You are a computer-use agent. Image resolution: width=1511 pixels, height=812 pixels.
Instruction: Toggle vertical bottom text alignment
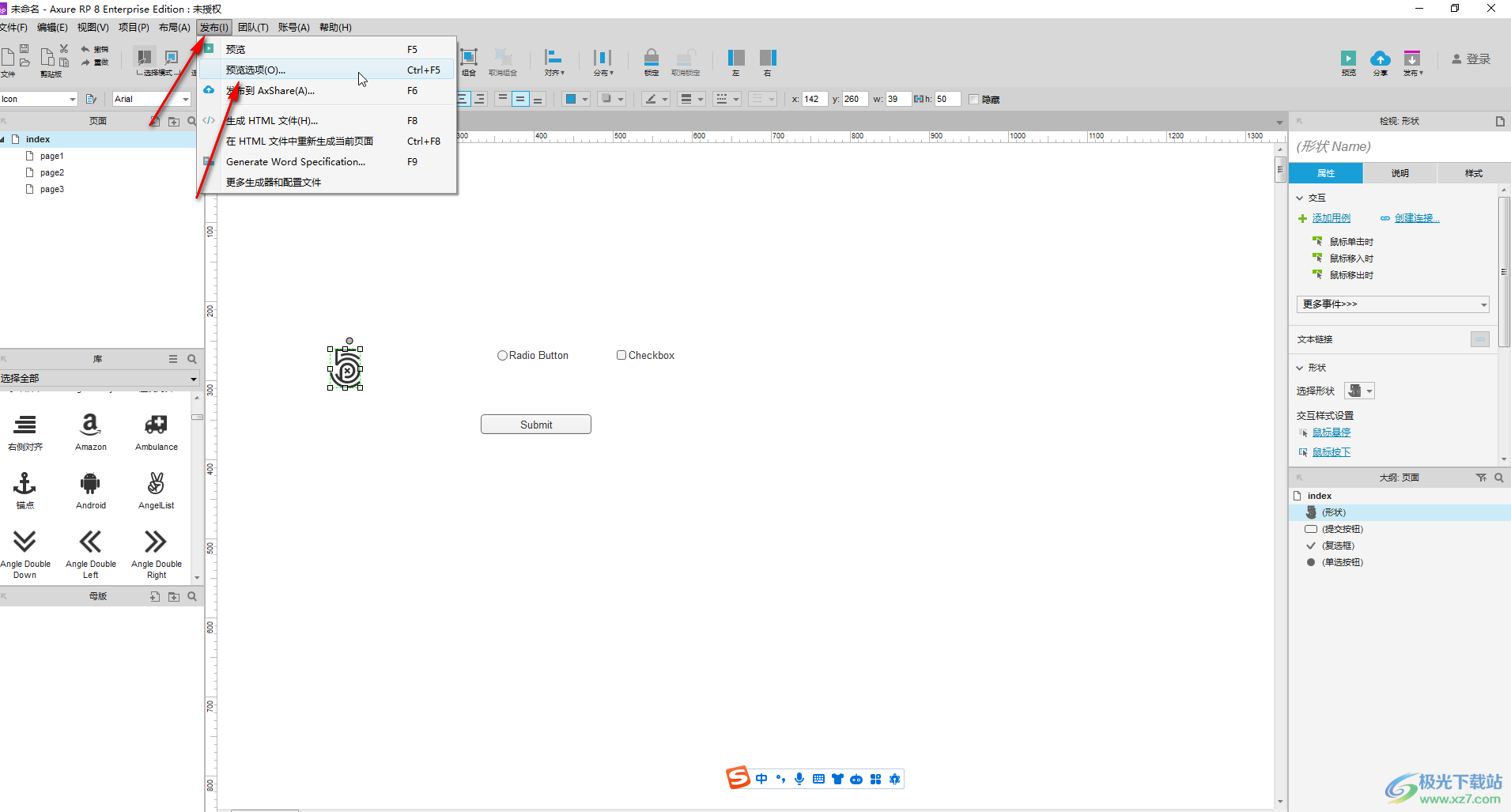[538, 99]
